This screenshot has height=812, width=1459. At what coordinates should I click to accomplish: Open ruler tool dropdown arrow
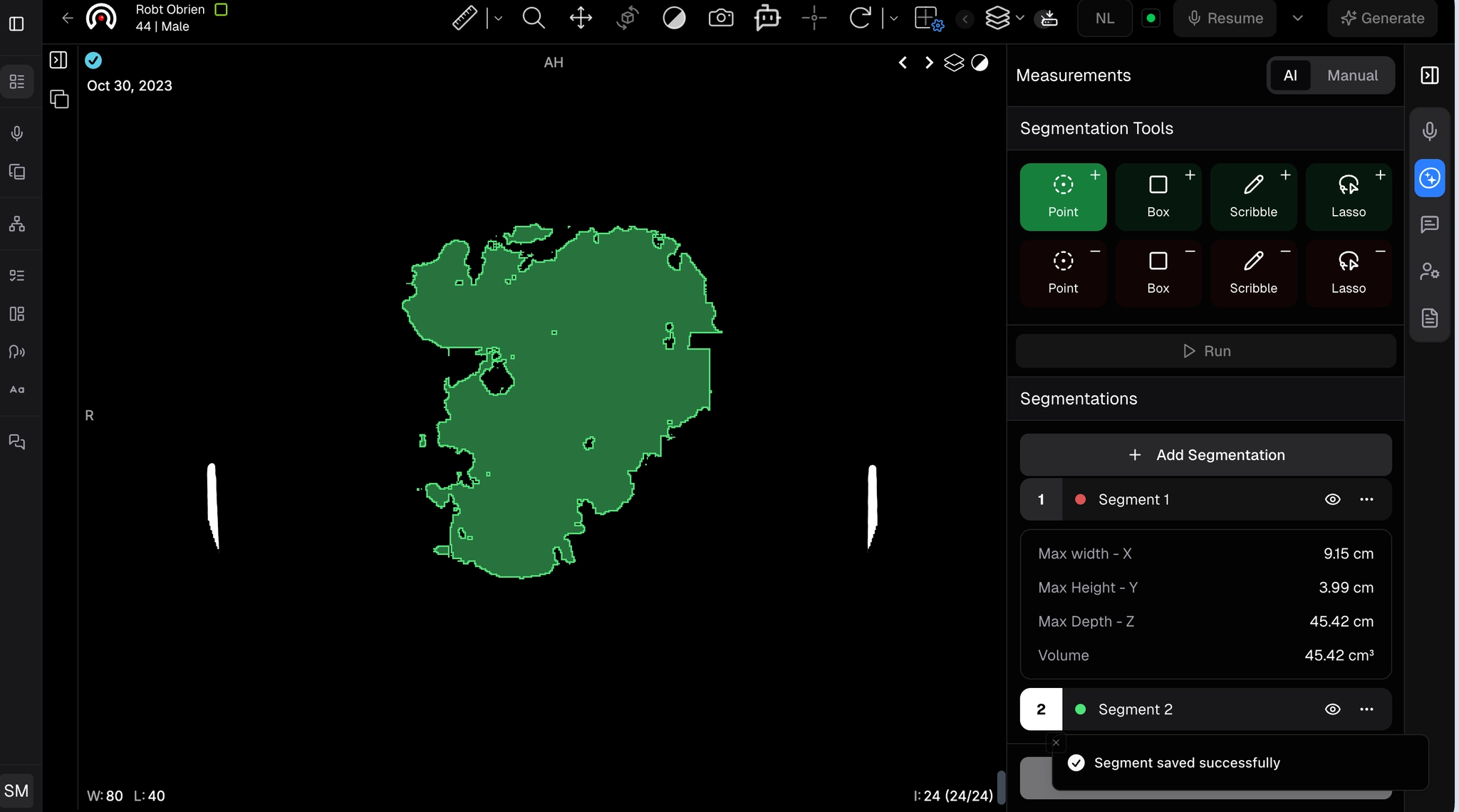tap(498, 19)
